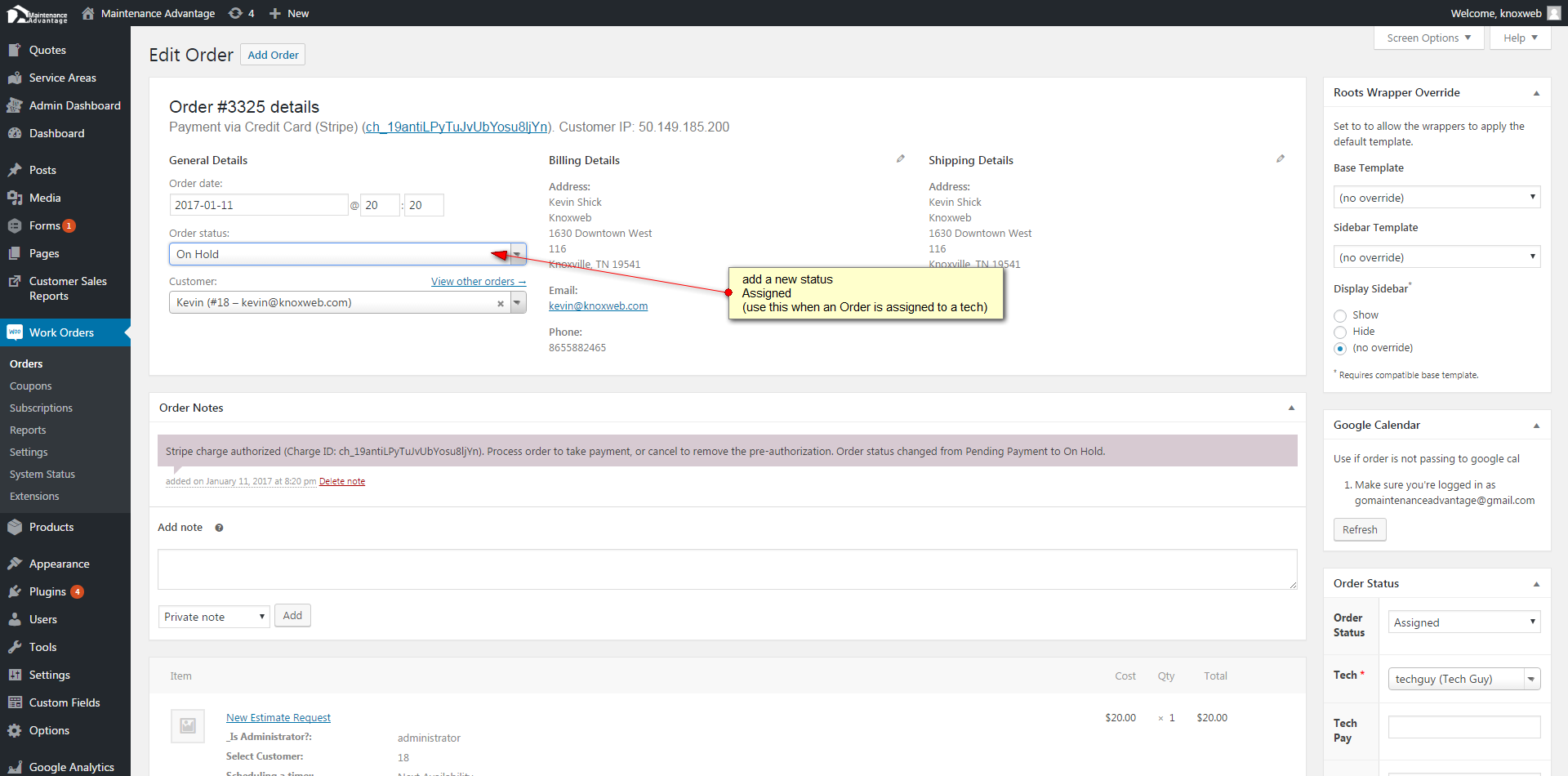The height and width of the screenshot is (776, 1568).
Task: Collapse the Order Notes panel
Action: (1291, 408)
